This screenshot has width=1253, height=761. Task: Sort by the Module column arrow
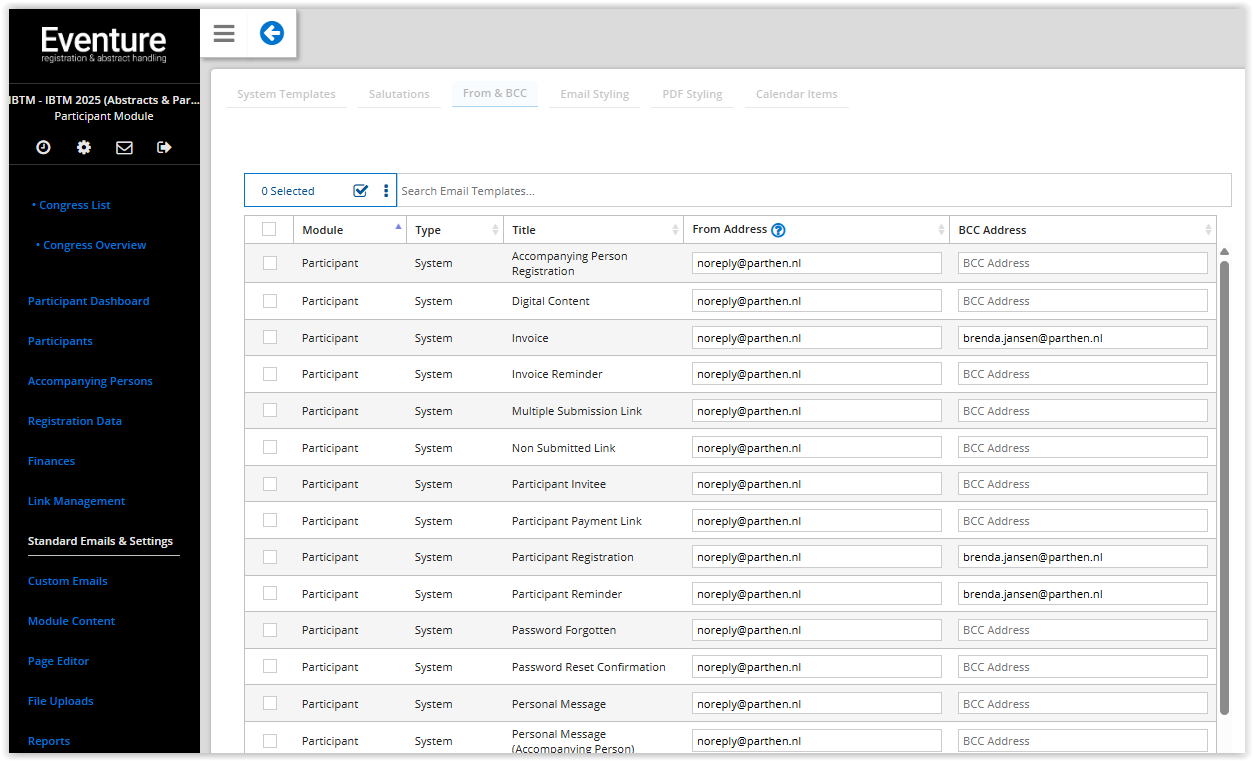click(398, 229)
